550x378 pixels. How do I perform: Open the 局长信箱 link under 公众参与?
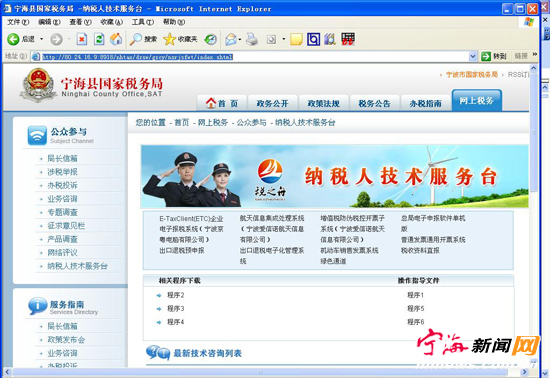tap(62, 158)
